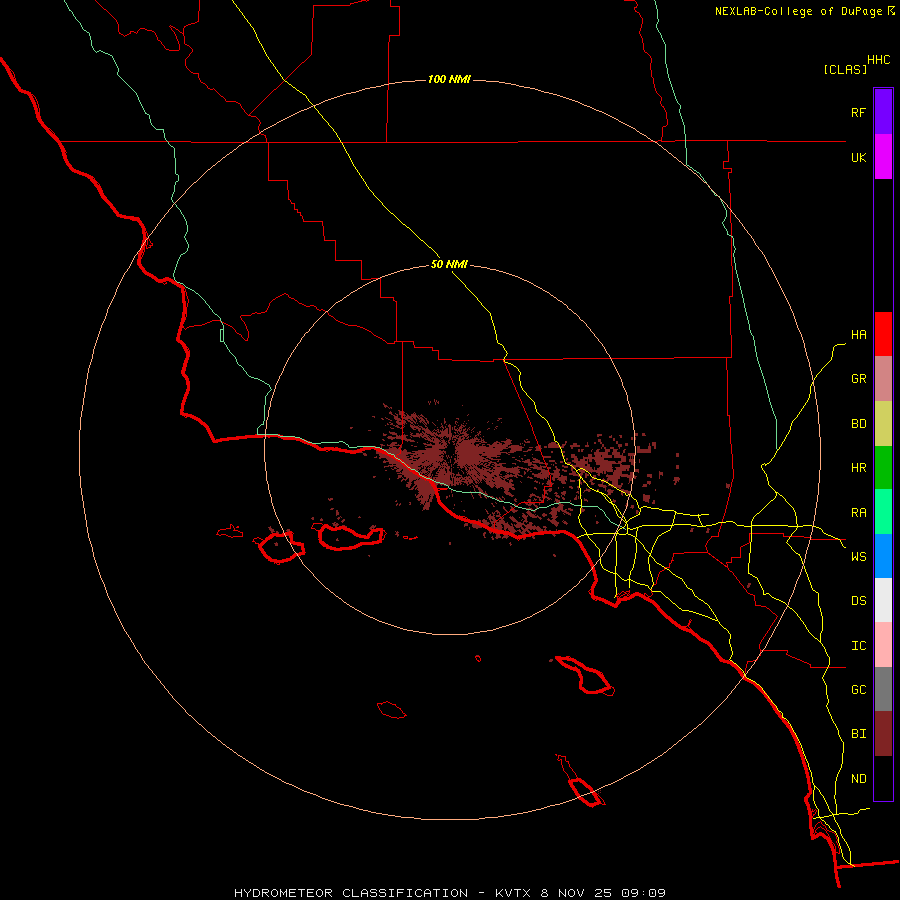Click the DS legend label
This screenshot has width=900, height=900.
pos(858,601)
